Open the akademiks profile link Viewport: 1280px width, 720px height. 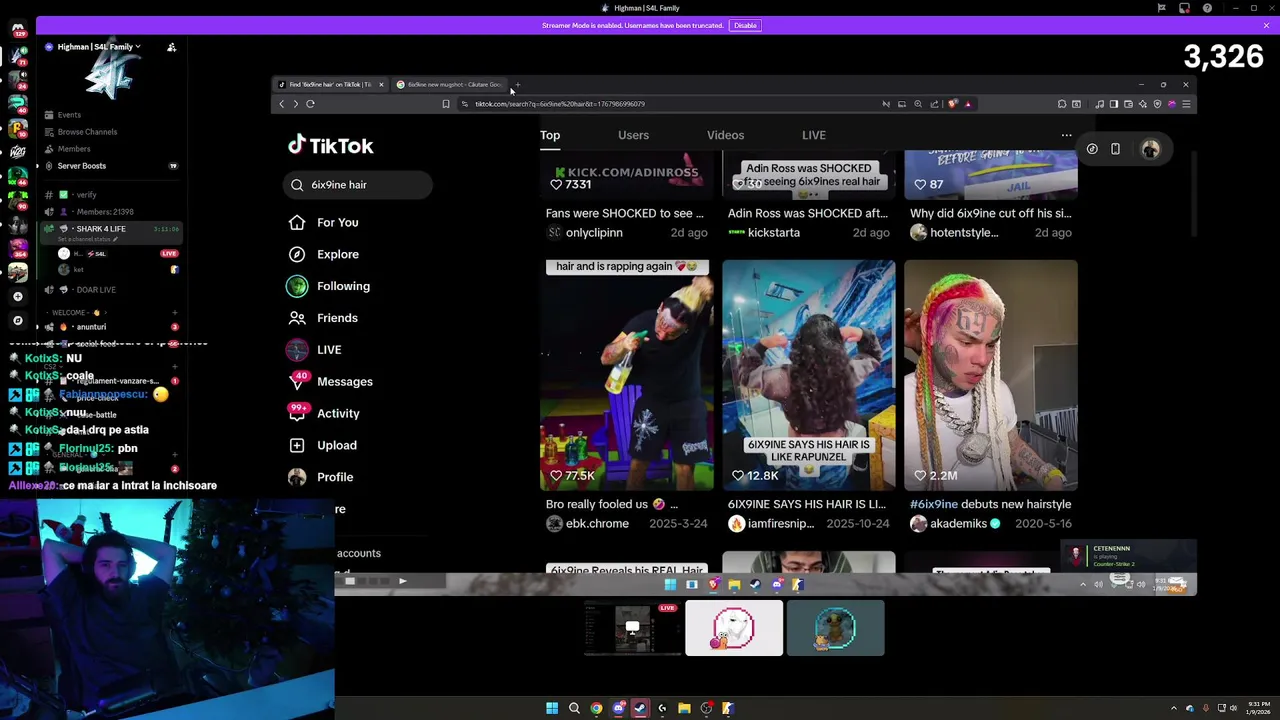pyautogui.click(x=958, y=524)
